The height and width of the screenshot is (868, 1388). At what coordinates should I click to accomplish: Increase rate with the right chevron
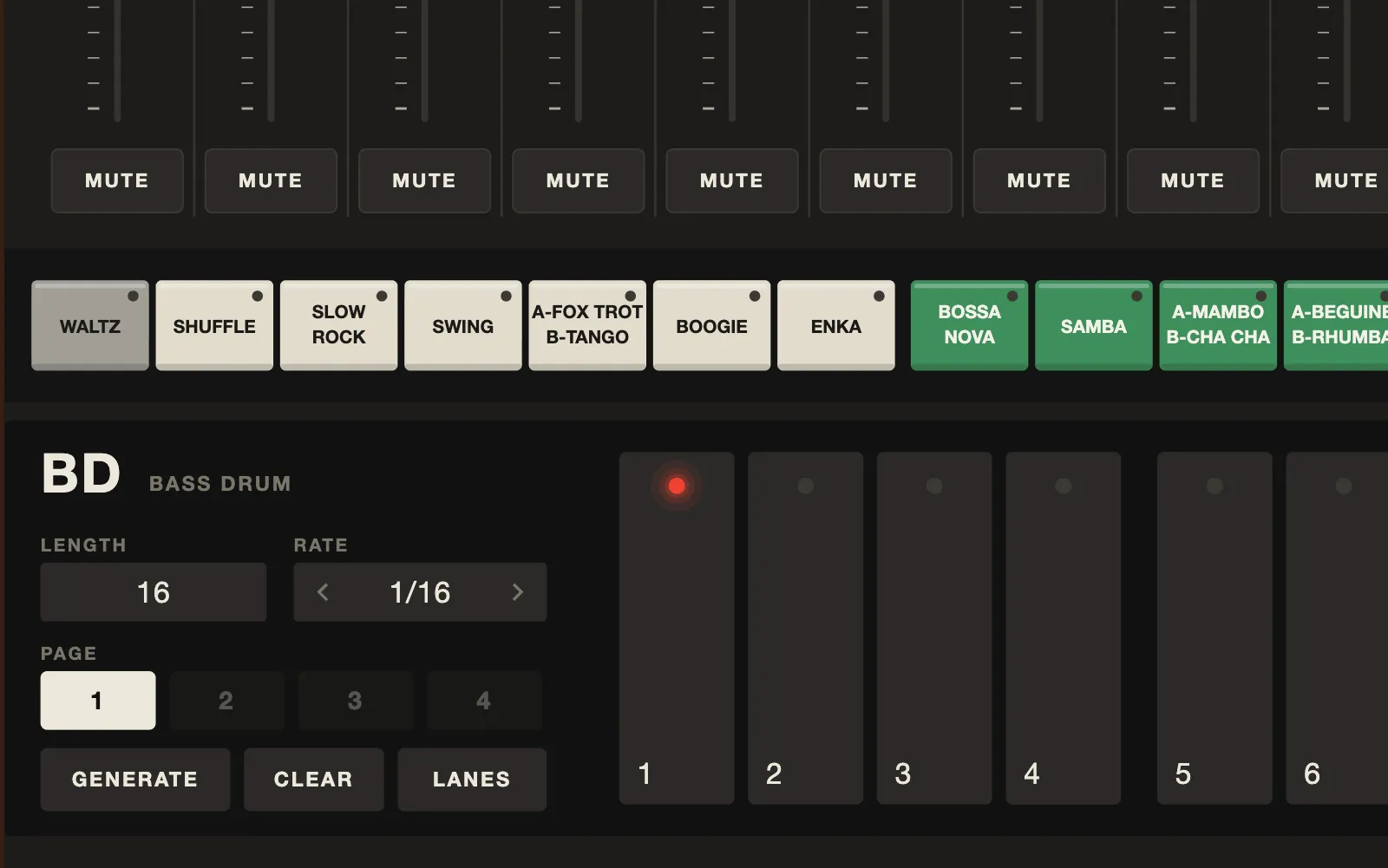[x=518, y=592]
